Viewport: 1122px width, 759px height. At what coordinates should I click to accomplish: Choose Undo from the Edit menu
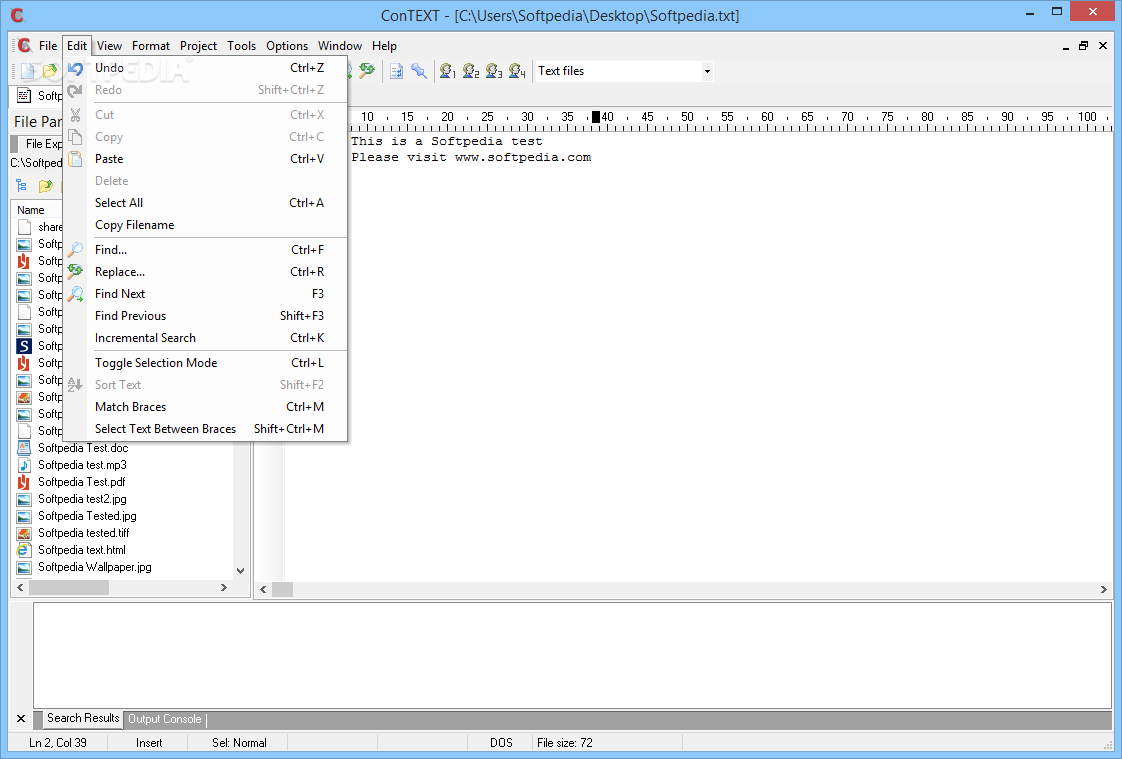205,68
